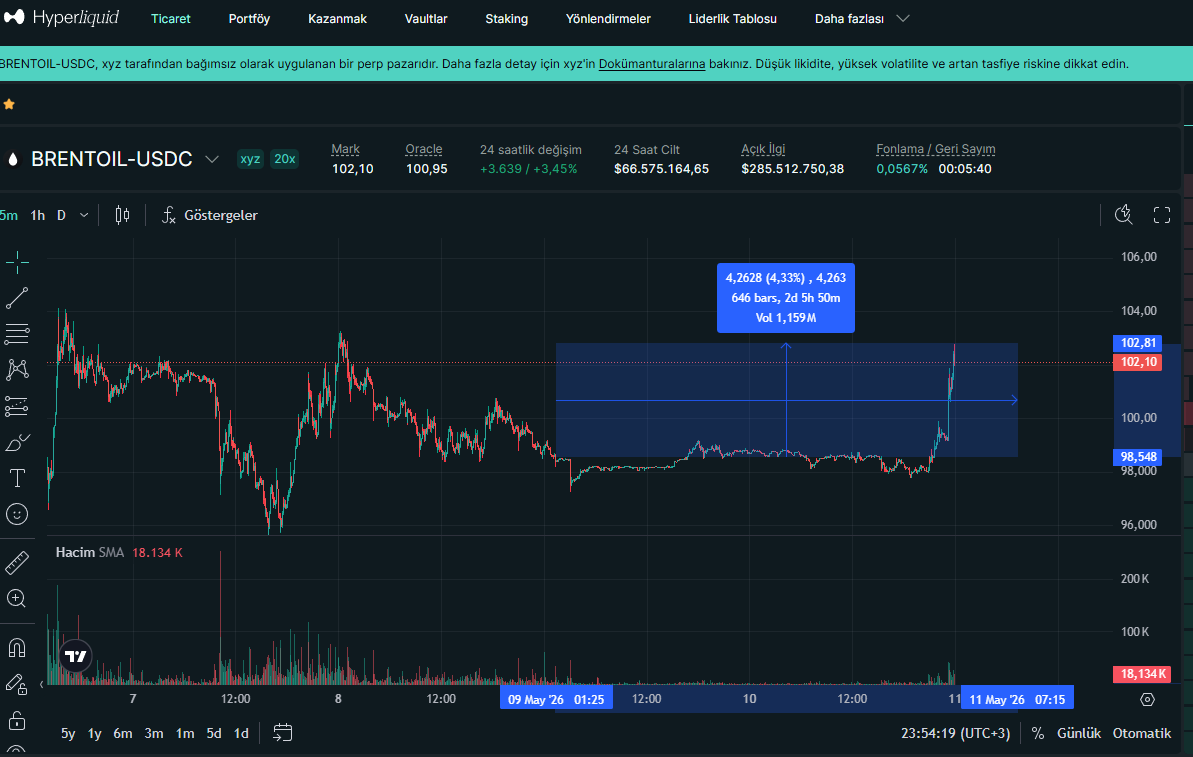Click the 11 May '26 07:15 time marker

coord(1017,699)
